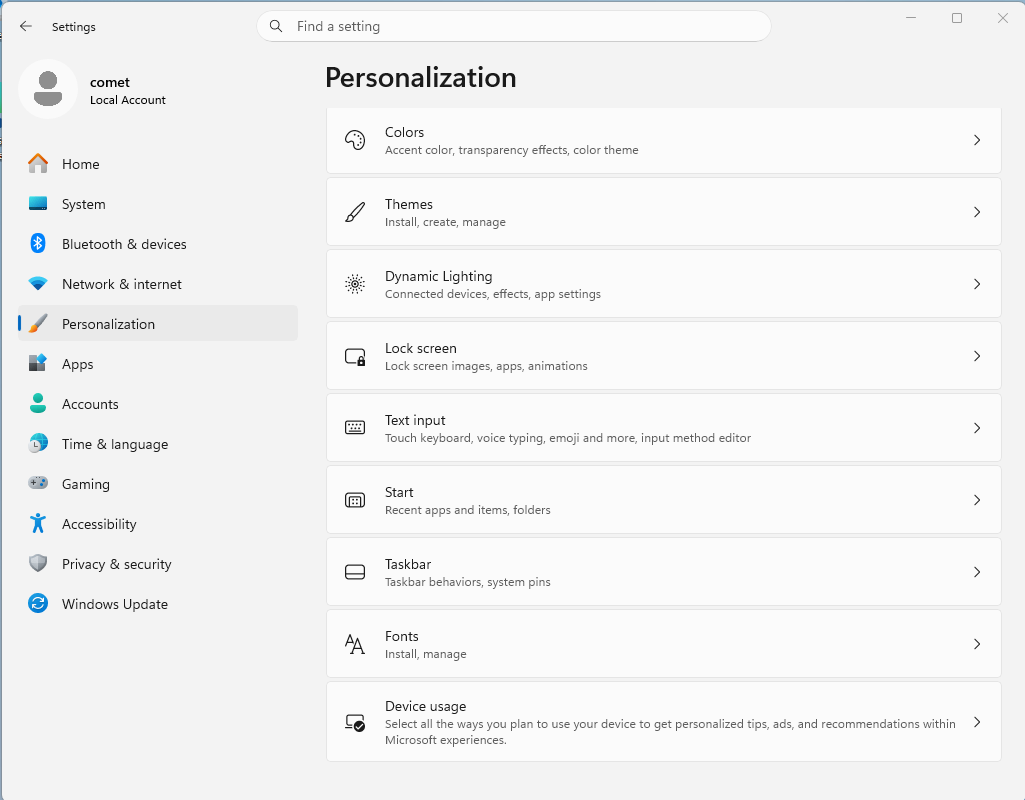The image size is (1025, 800).
Task: Go to Gaming settings
Action: (158, 484)
